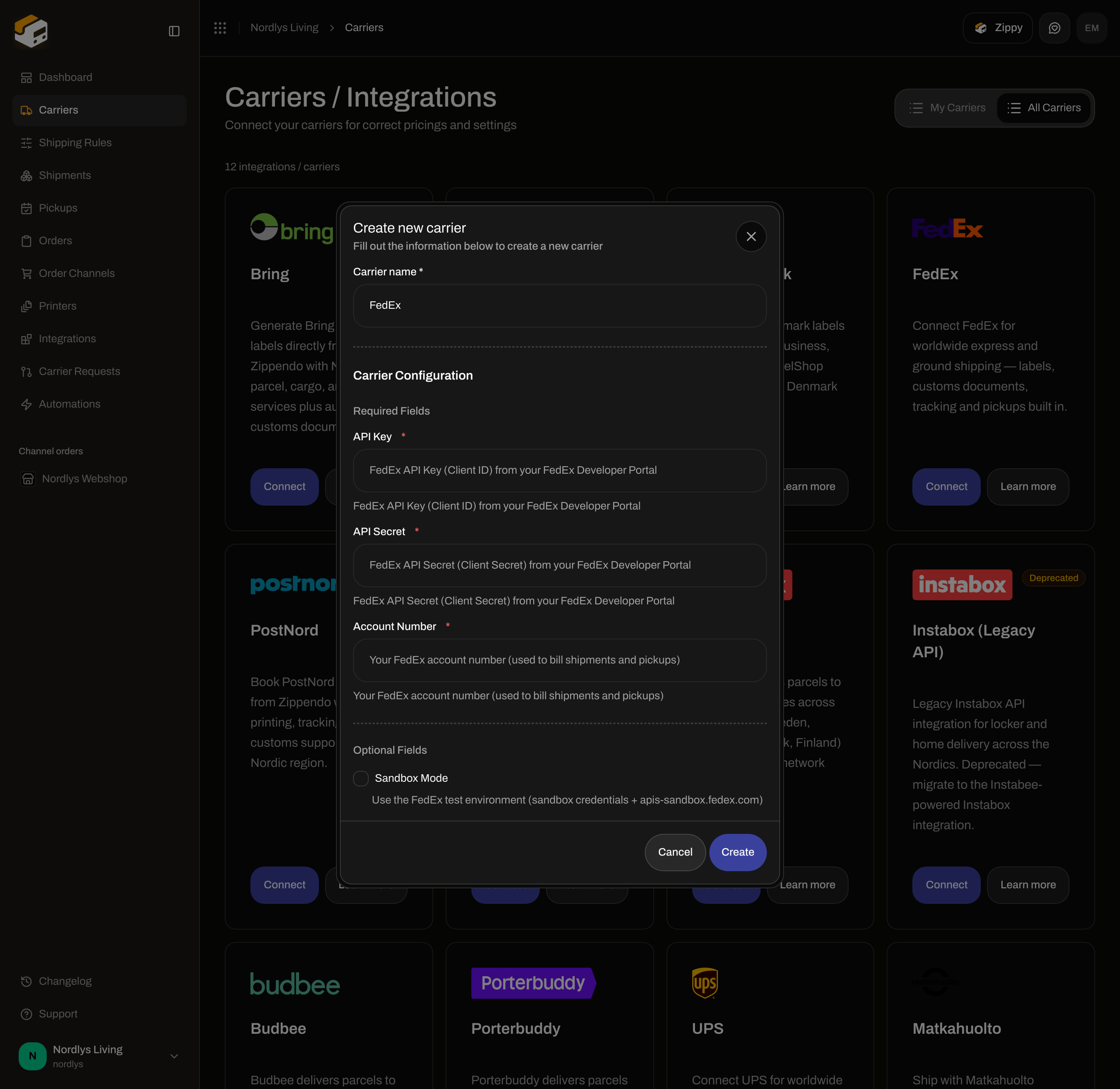Collapse the sidebar panel icon

point(175,31)
